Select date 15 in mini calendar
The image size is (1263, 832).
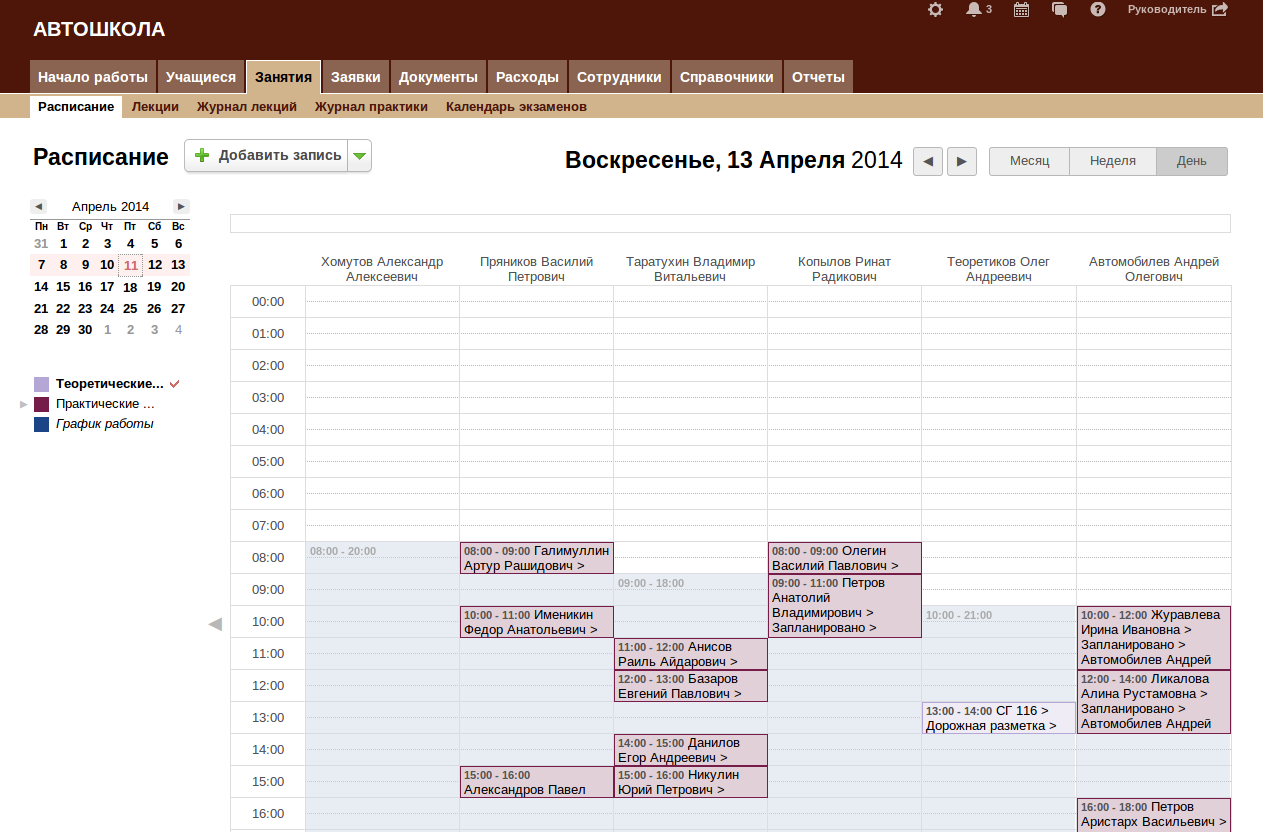pos(63,287)
